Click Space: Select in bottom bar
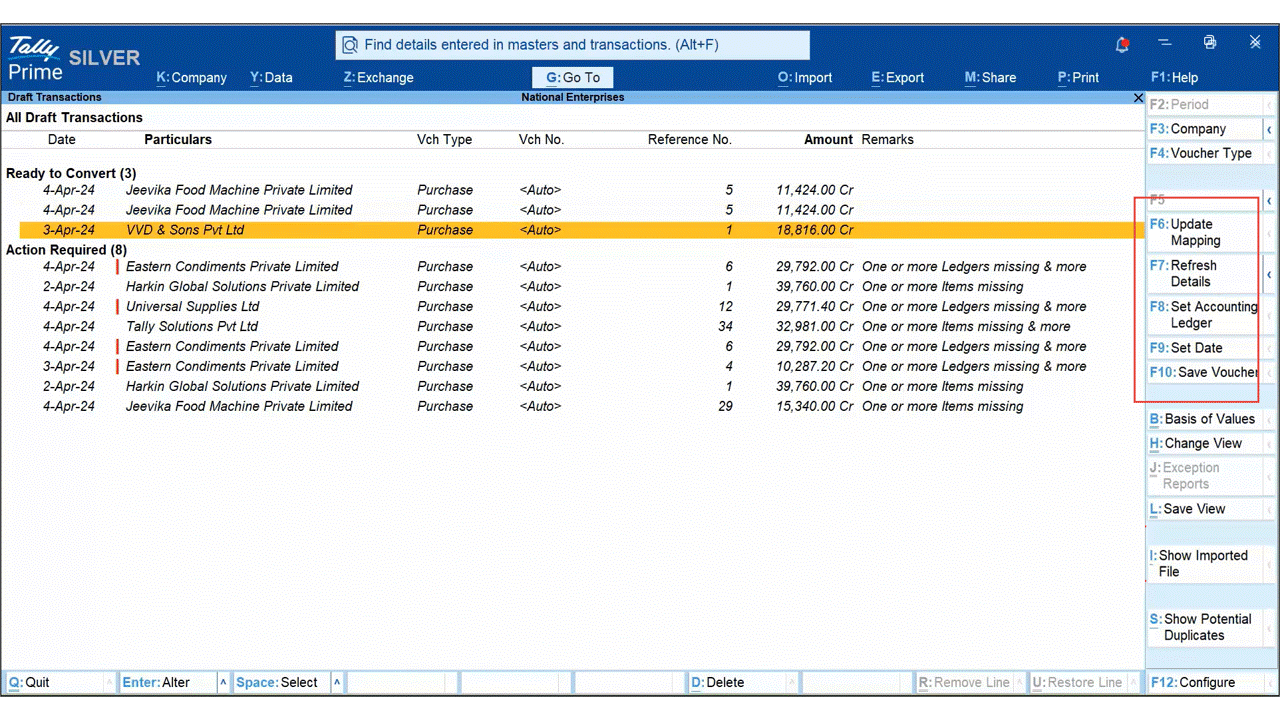Viewport: 1280px width, 720px height. 281,682
